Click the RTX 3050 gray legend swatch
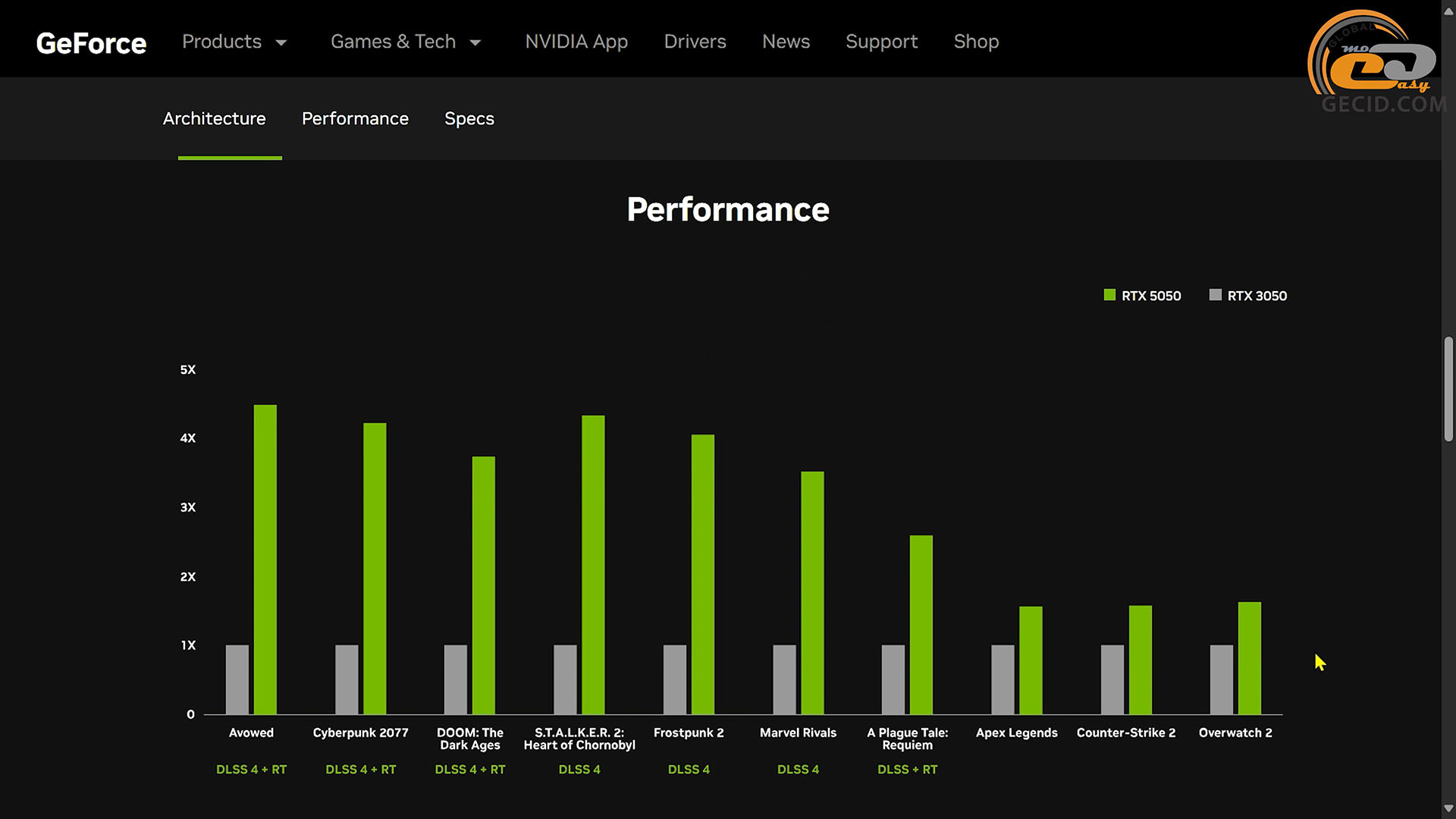The width and height of the screenshot is (1456, 819). click(1215, 295)
